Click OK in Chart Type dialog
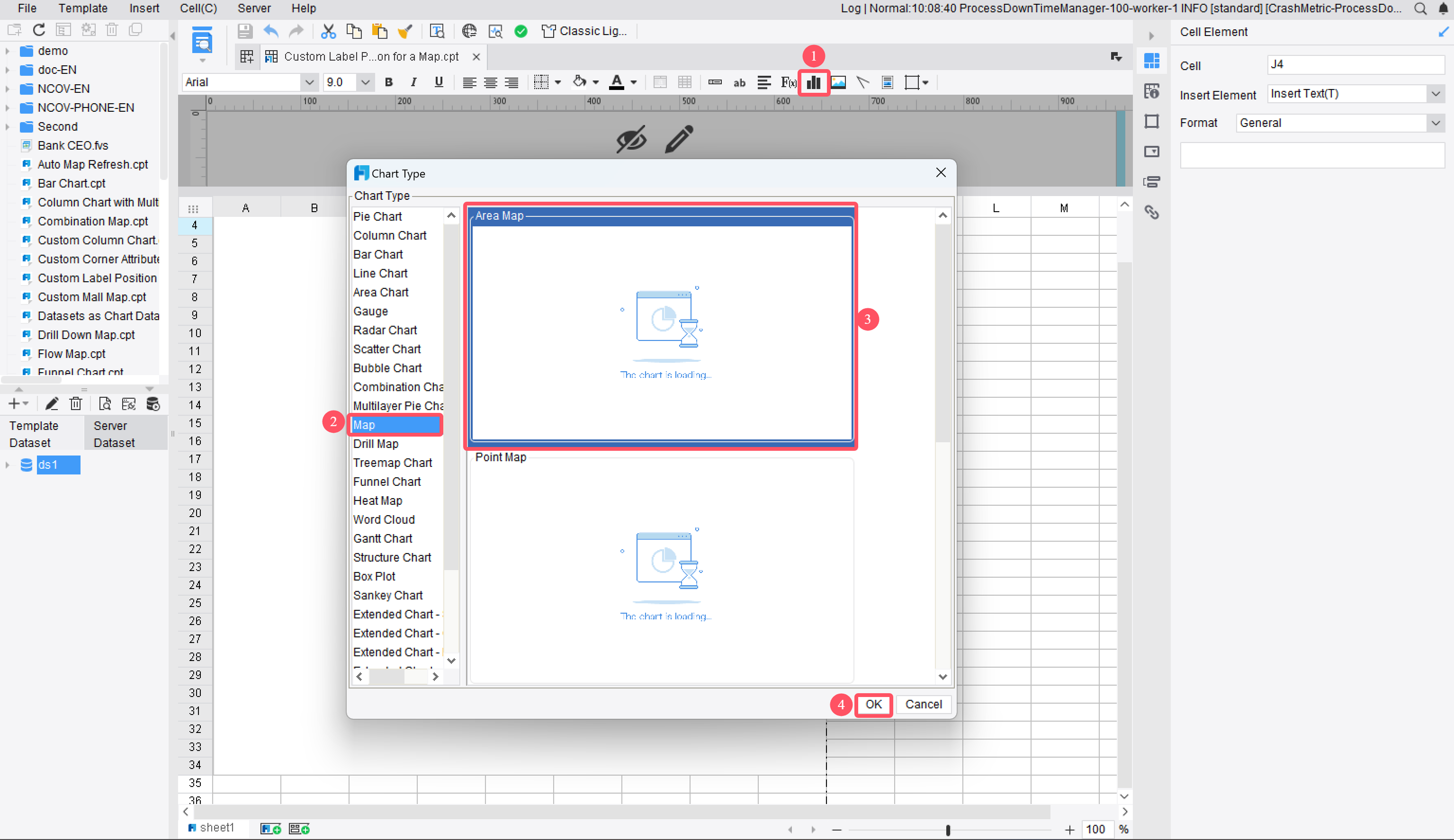The width and height of the screenshot is (1454, 840). click(873, 705)
